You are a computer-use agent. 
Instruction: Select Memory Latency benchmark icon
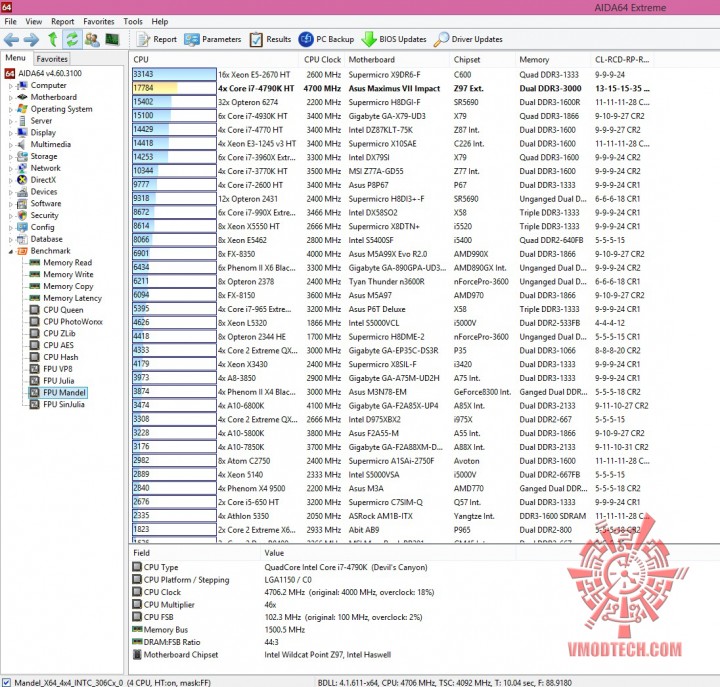tap(34, 298)
